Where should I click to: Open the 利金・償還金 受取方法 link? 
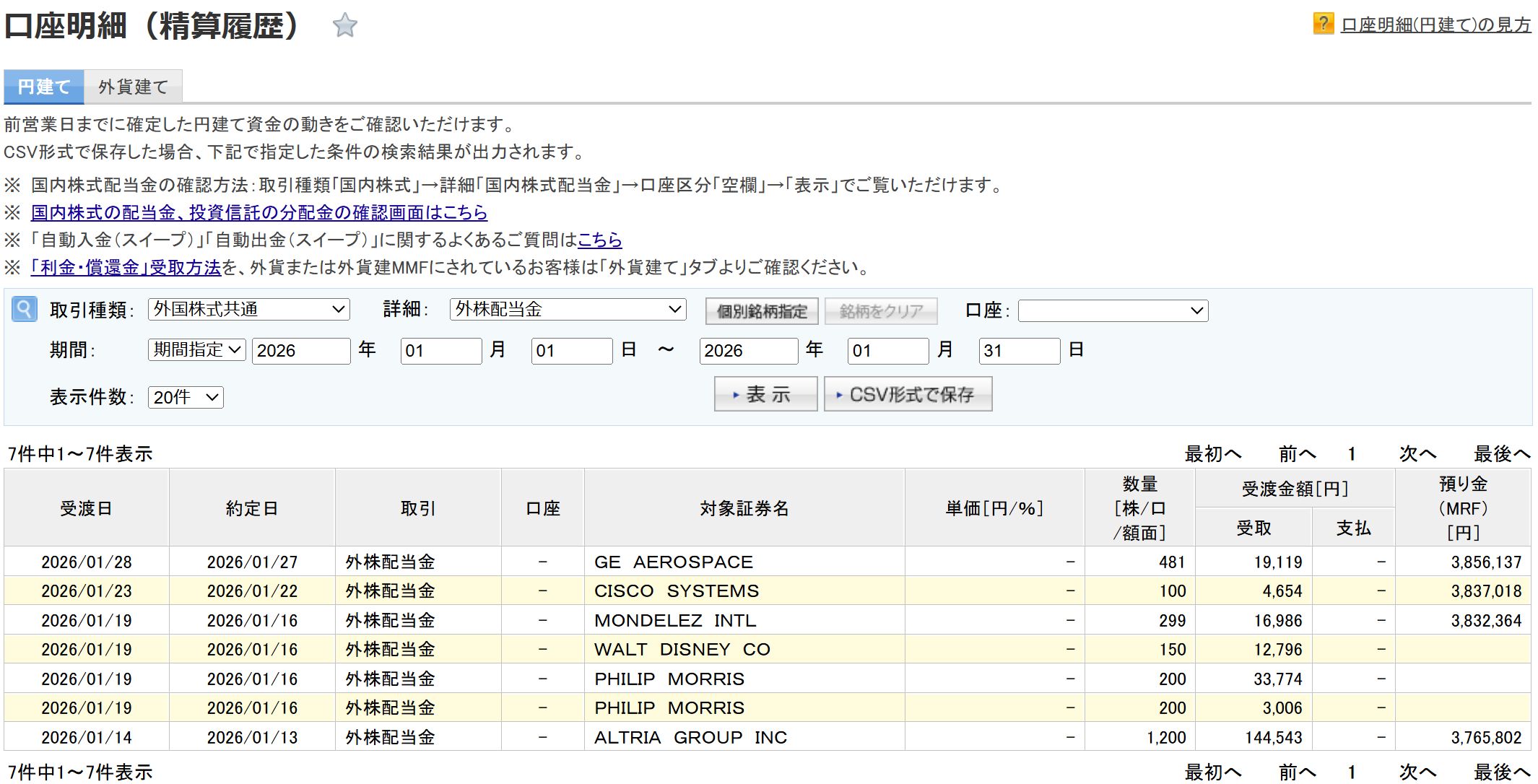pos(126,268)
